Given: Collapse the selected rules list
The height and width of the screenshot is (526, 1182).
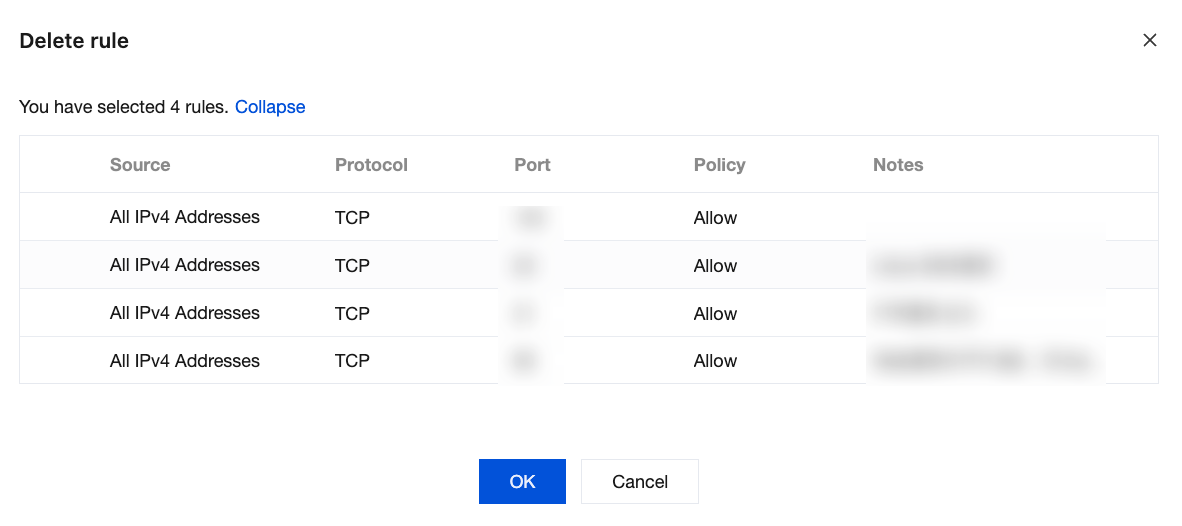Looking at the screenshot, I should [x=270, y=107].
